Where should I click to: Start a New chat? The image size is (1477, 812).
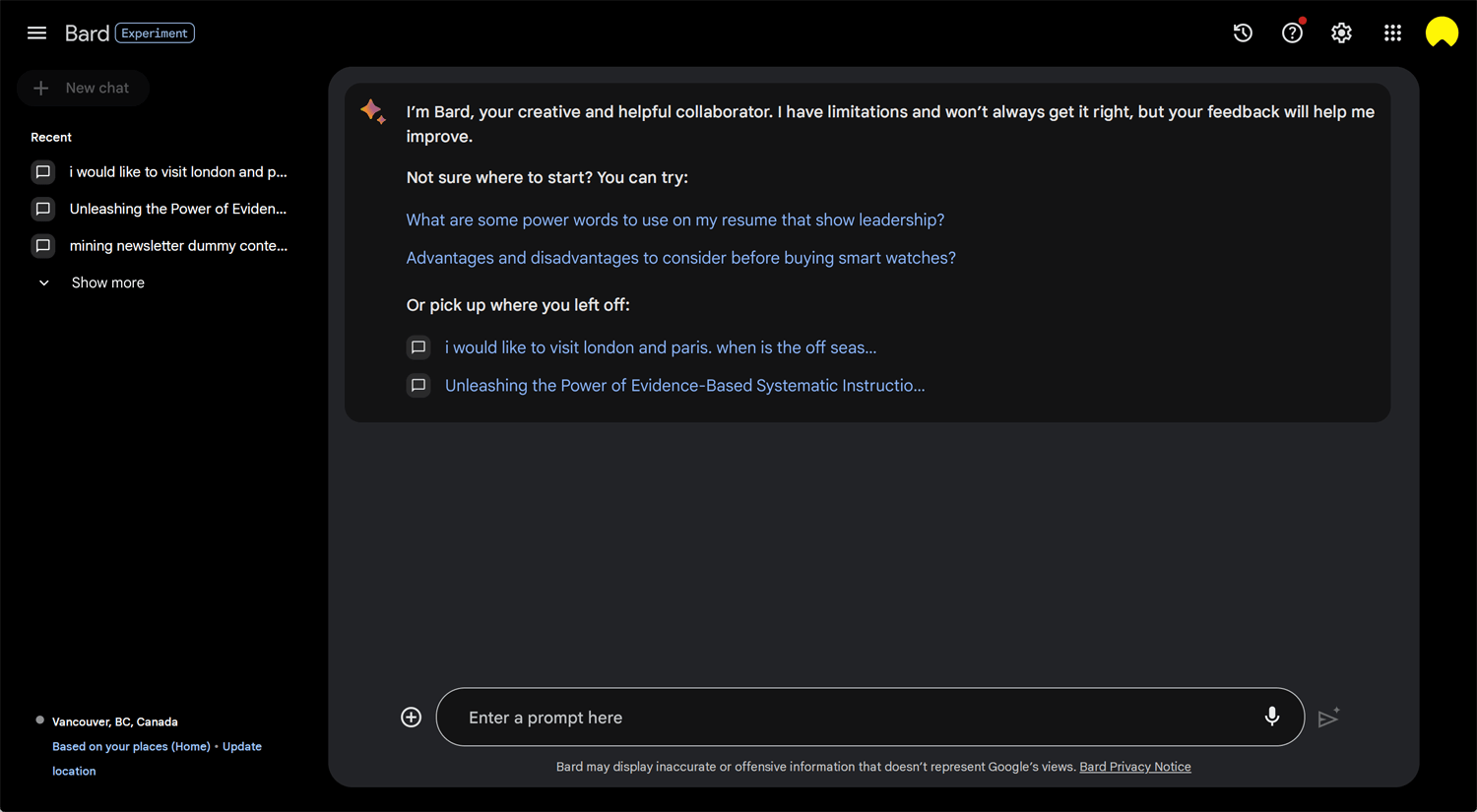point(83,89)
